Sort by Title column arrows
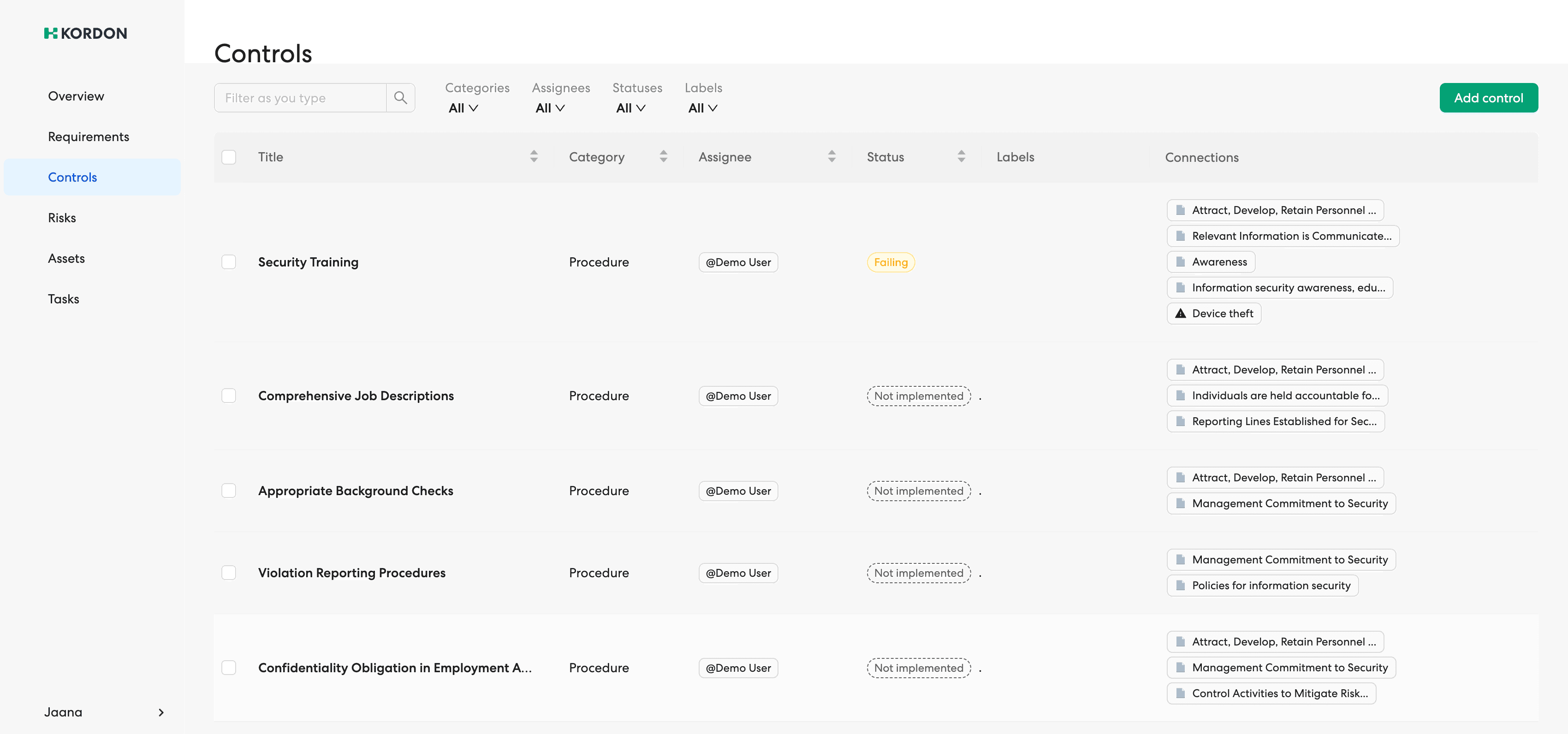 click(533, 156)
